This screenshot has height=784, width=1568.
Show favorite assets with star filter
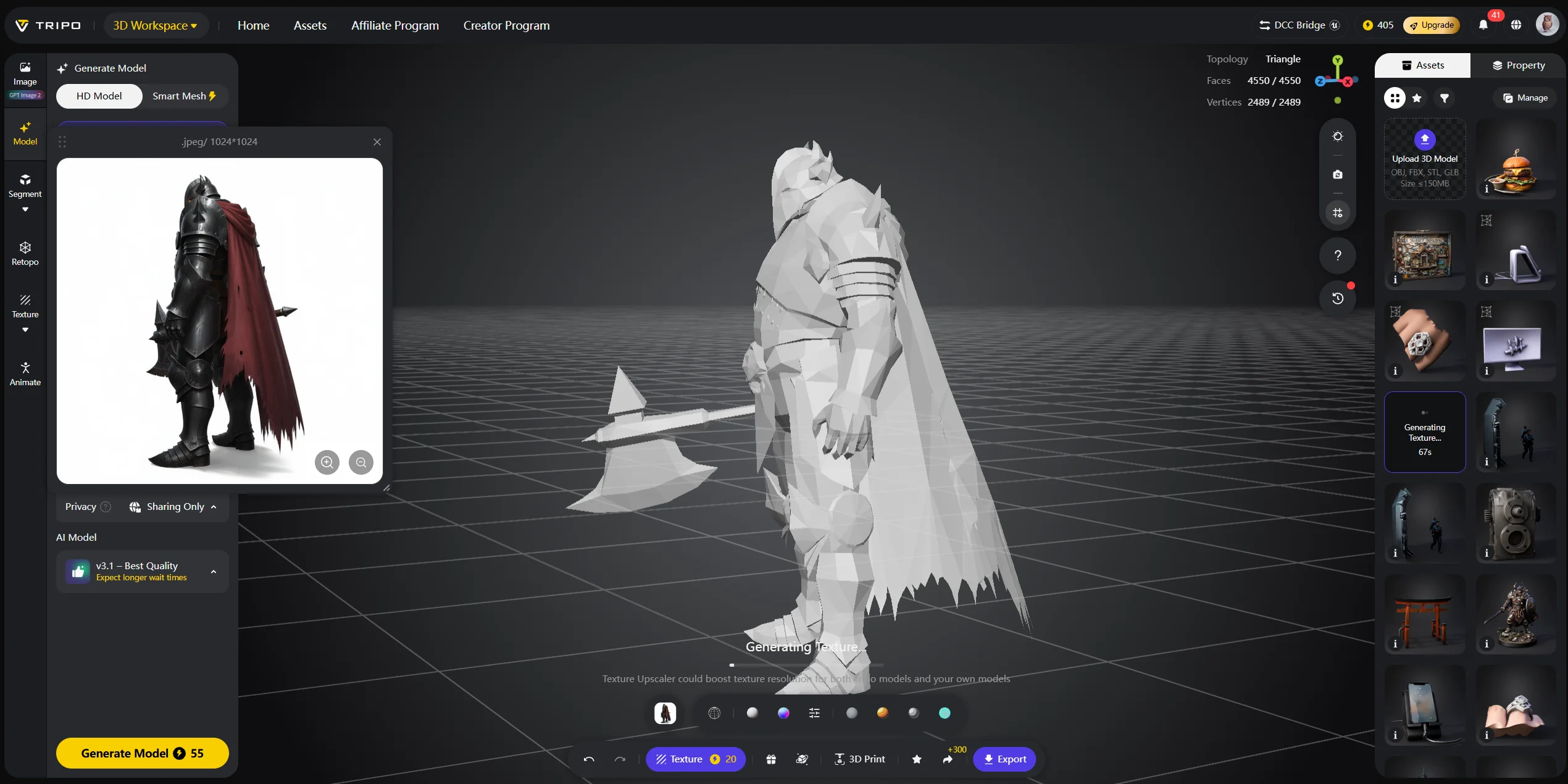tap(1417, 98)
